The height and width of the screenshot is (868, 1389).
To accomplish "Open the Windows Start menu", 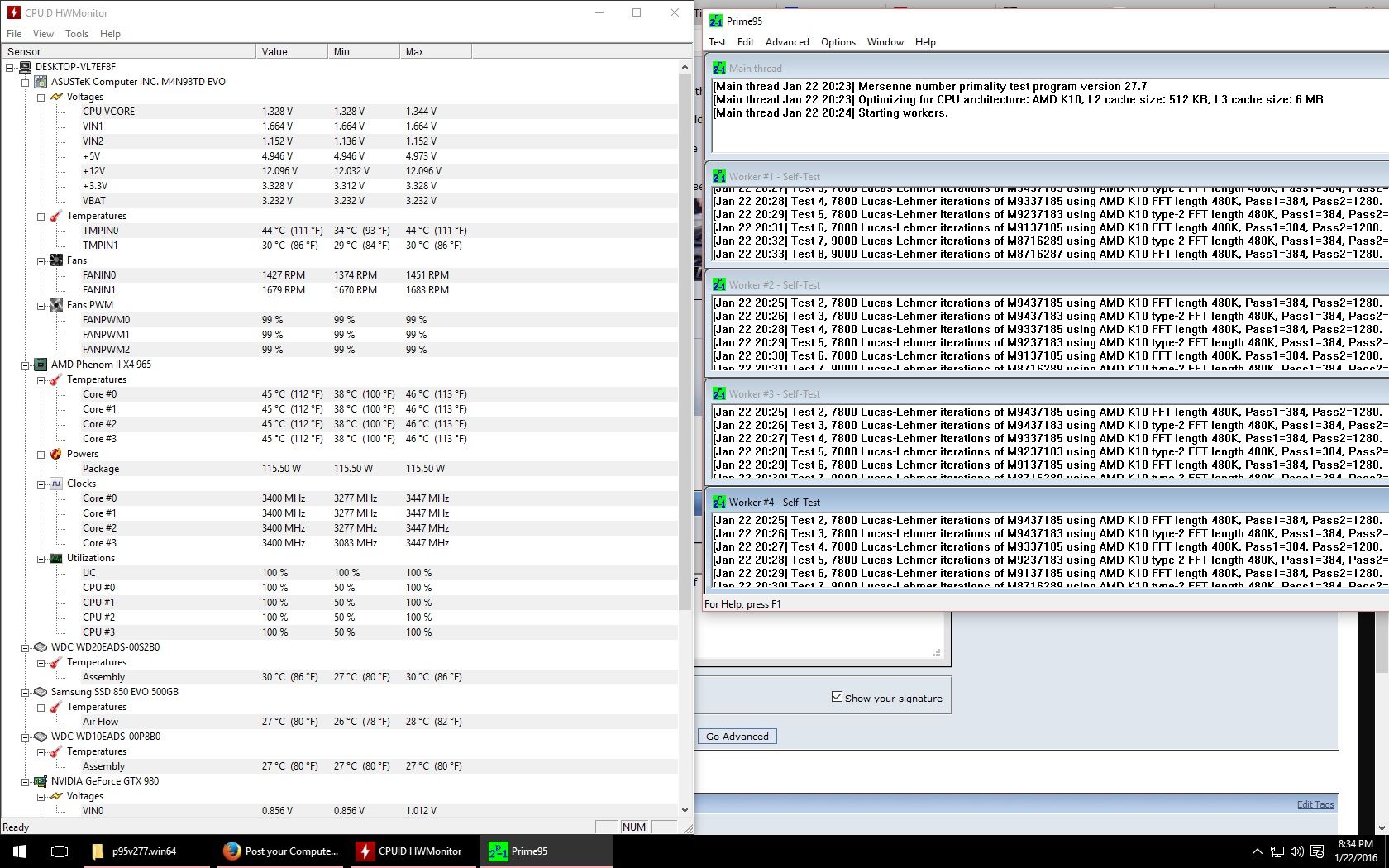I will pos(20,851).
